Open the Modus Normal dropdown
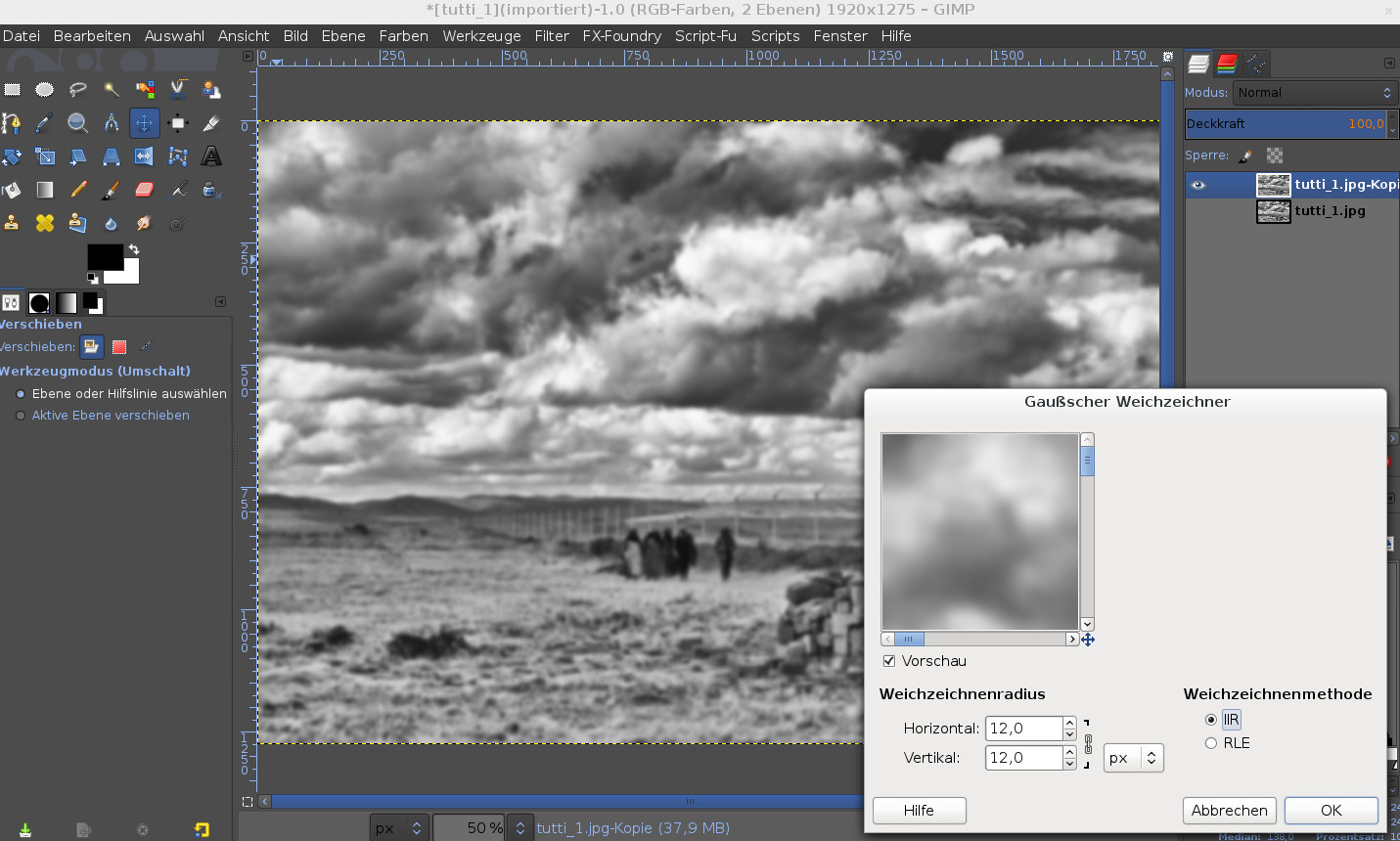 [x=1312, y=93]
